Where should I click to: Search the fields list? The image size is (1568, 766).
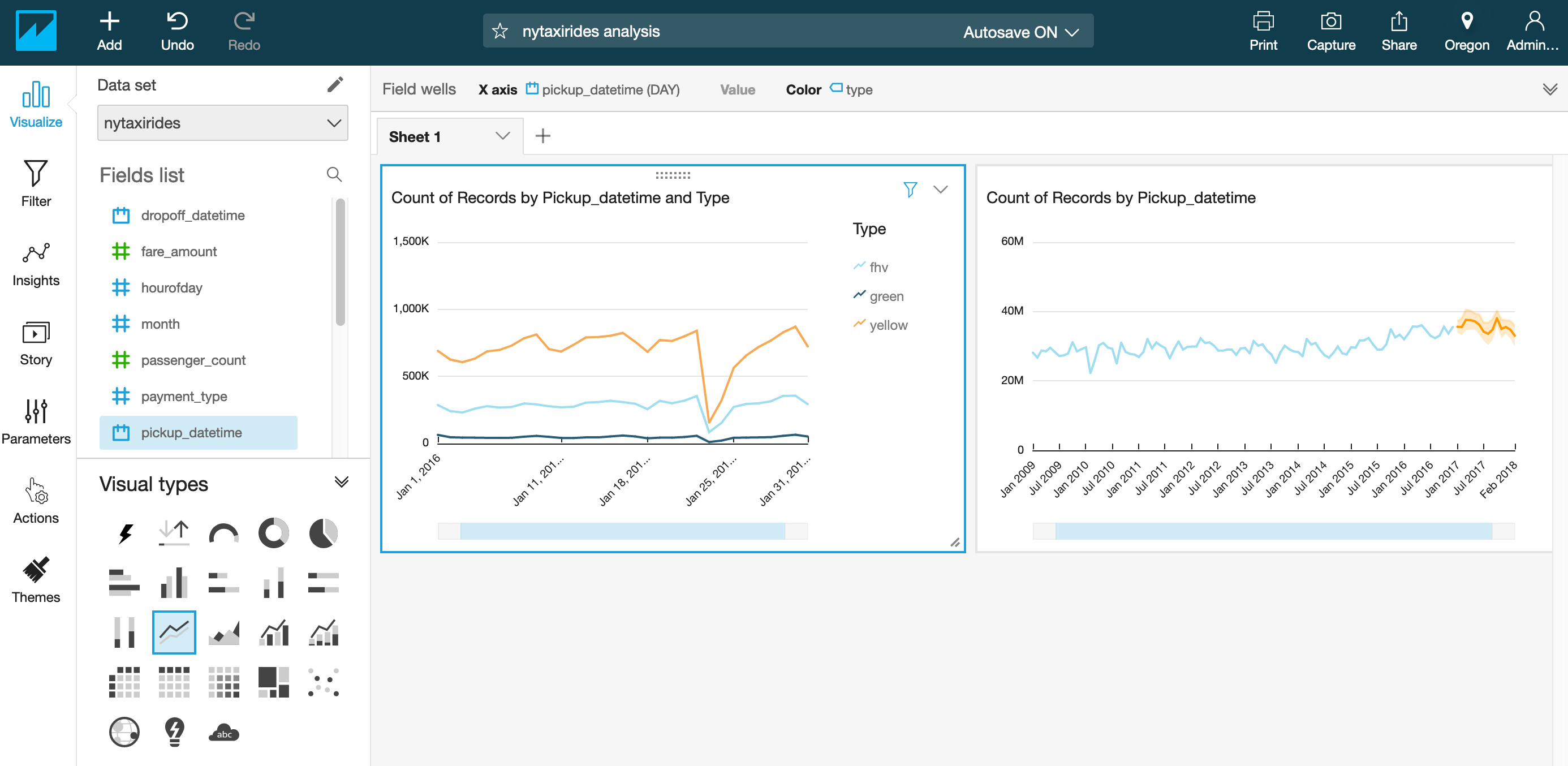(x=334, y=175)
